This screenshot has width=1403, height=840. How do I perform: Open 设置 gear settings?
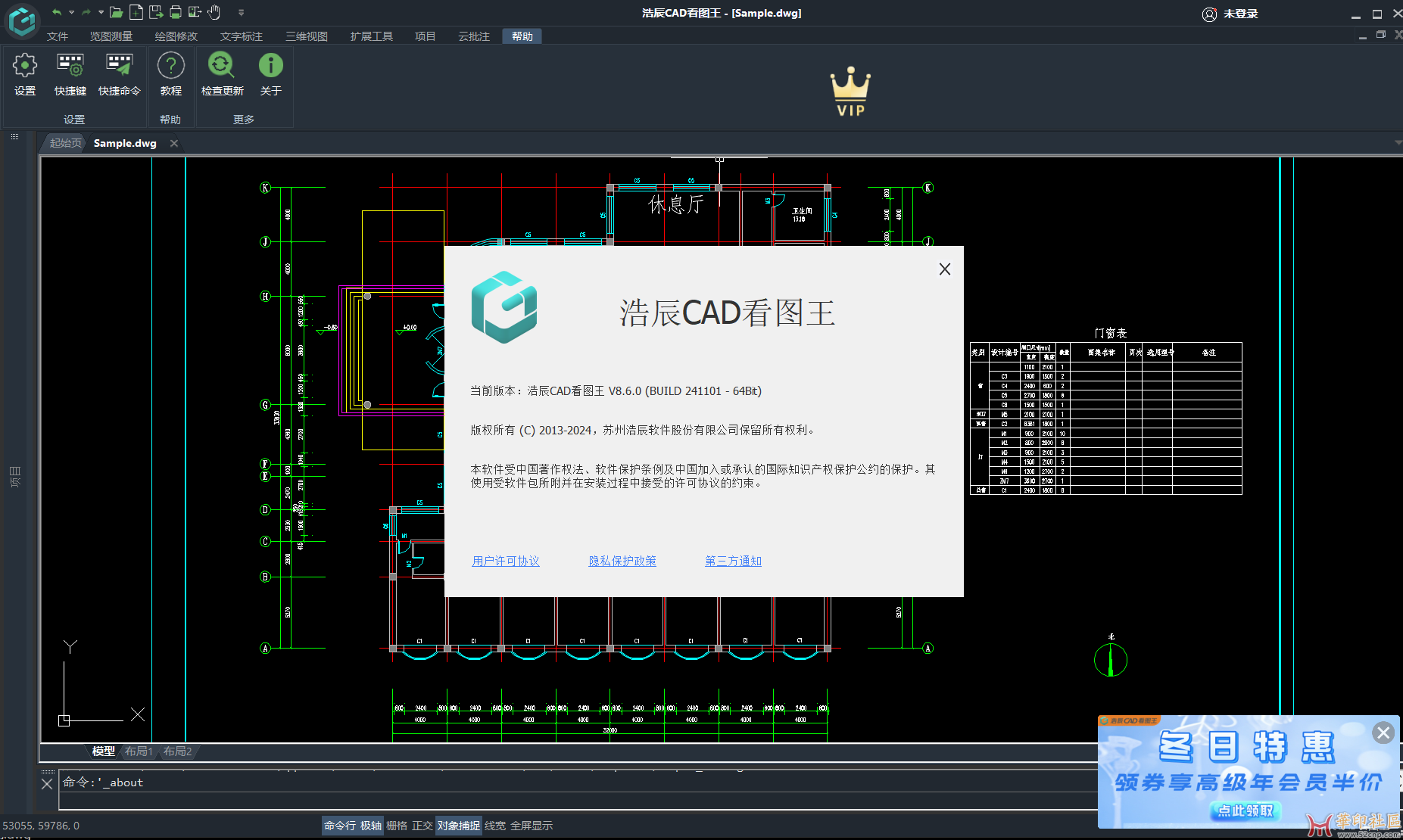25,74
